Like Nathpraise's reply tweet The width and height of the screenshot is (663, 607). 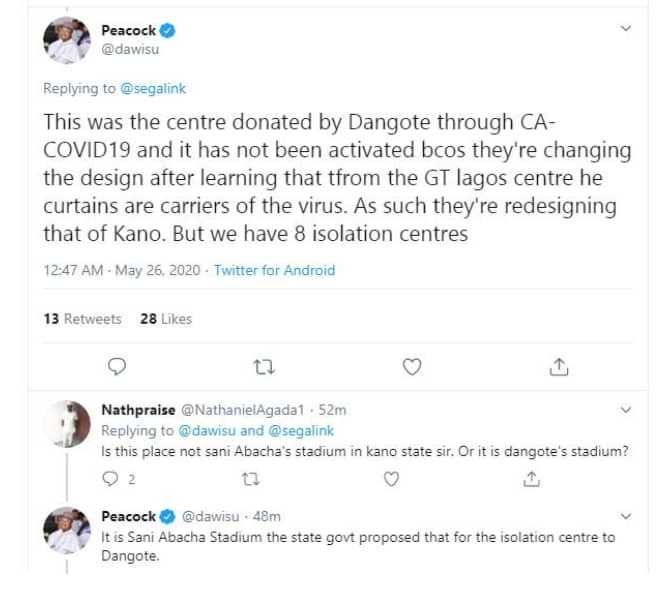coord(391,480)
